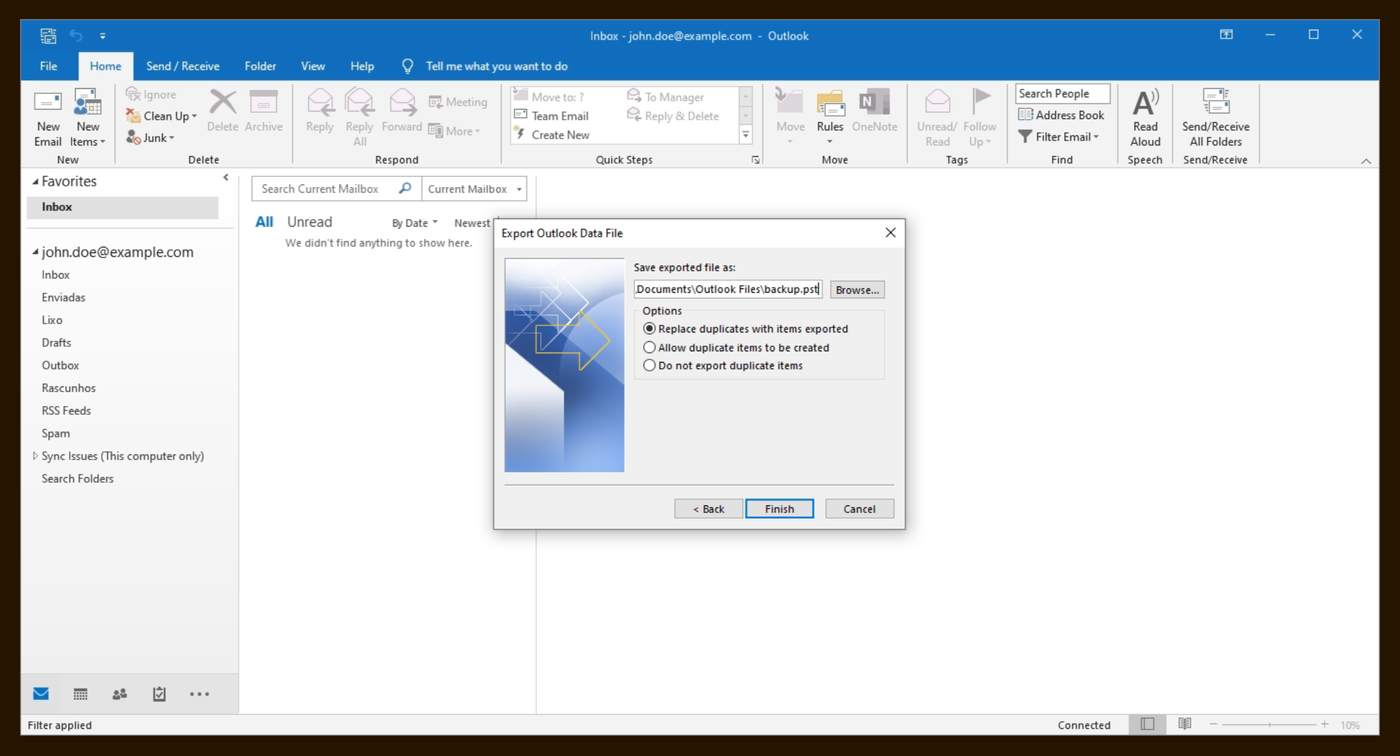The image size is (1400, 756).
Task: Expand the Junk dropdown
Action: tap(151, 138)
